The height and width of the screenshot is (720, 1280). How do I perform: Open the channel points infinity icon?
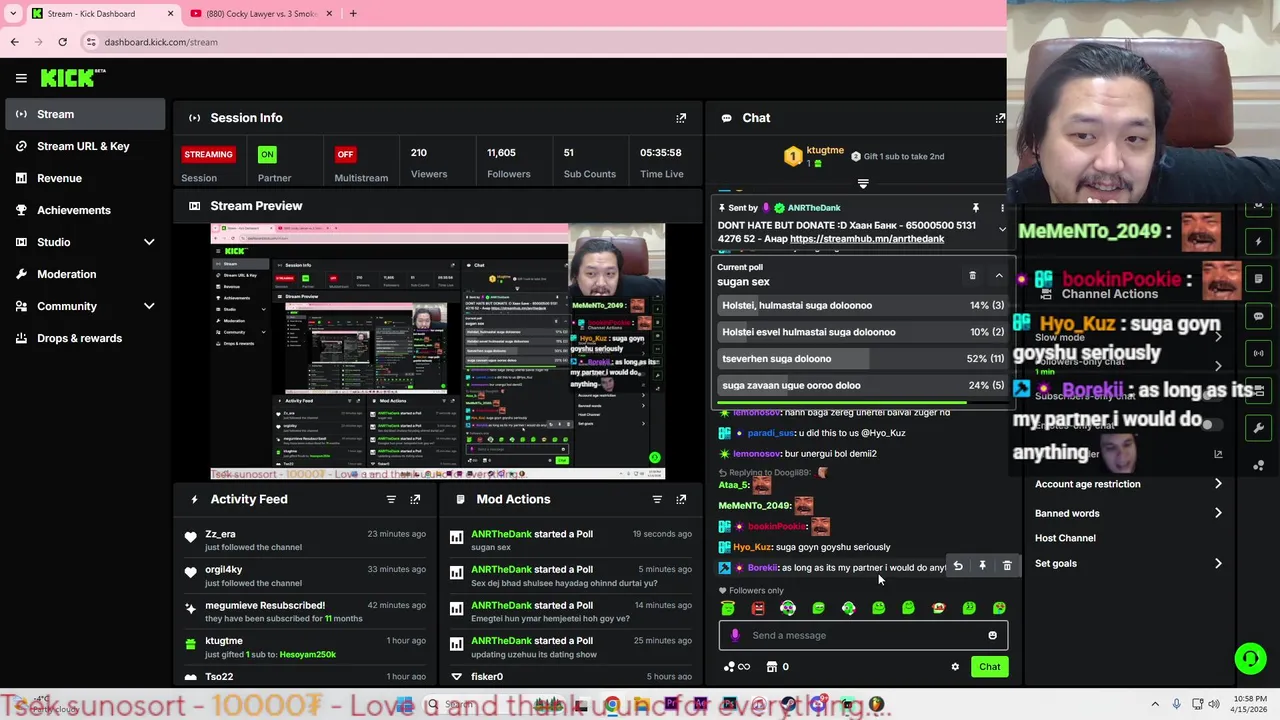(737, 667)
